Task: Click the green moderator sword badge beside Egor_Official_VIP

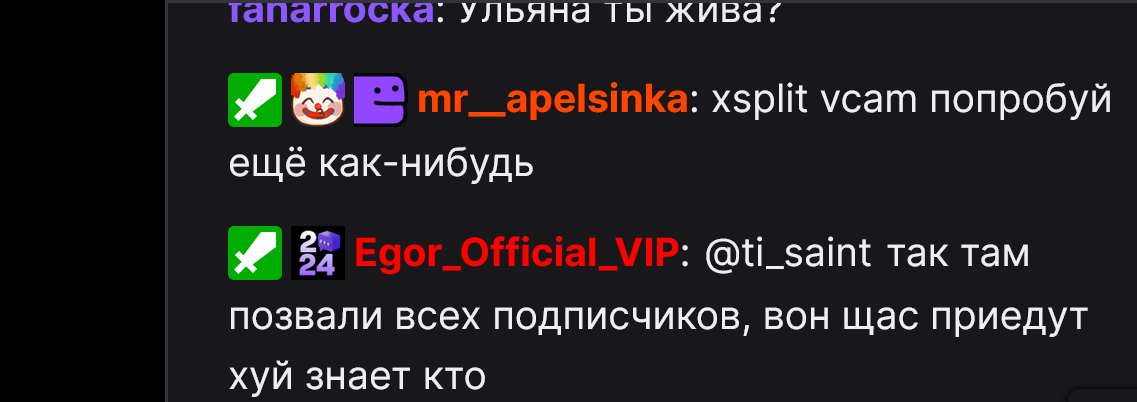Action: pos(255,253)
